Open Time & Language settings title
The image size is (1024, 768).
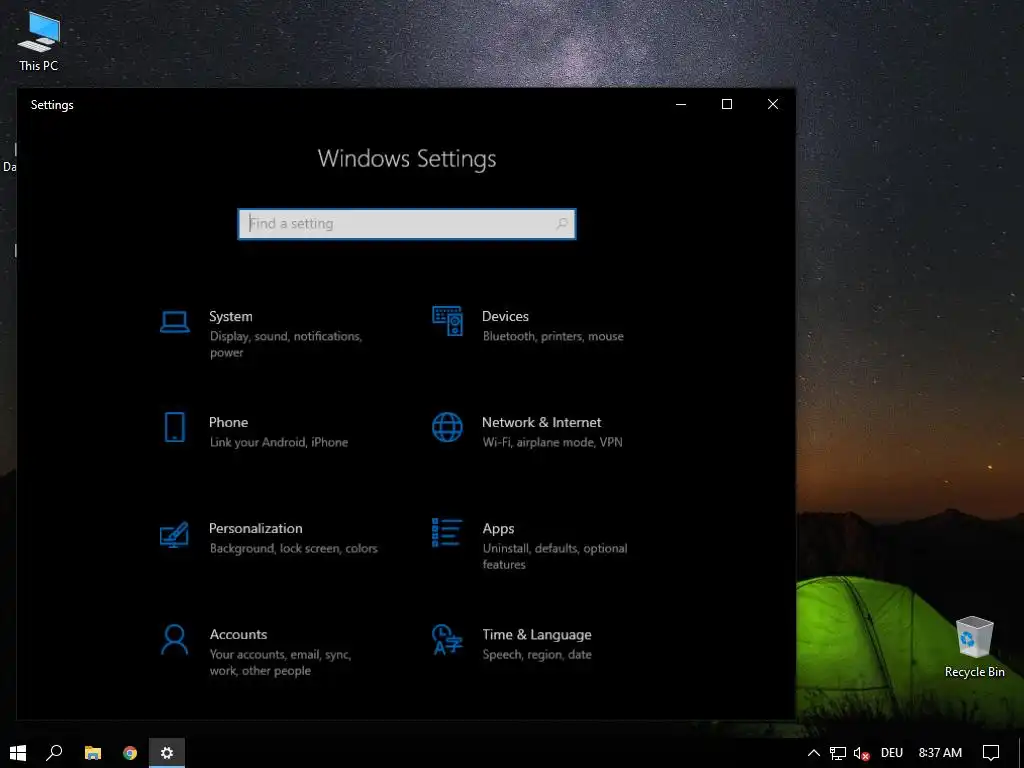pyautogui.click(x=537, y=634)
